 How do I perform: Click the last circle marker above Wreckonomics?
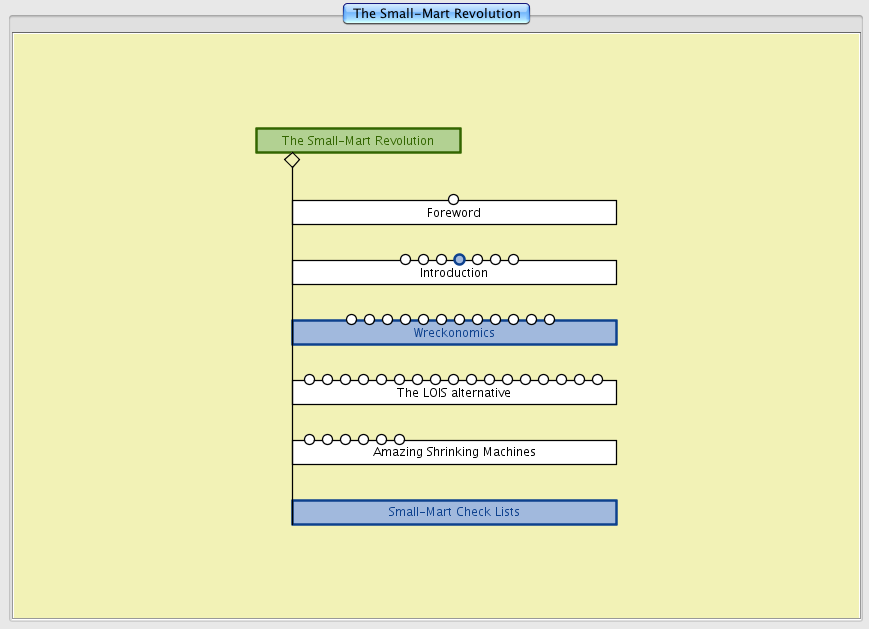coord(549,320)
